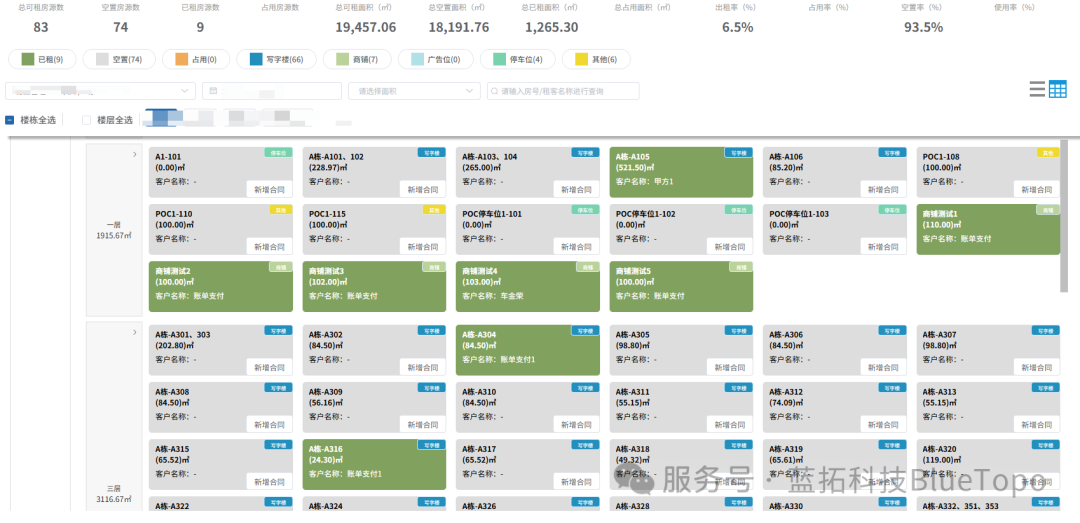Select 写字楼(66) filter chip
This screenshot has height=523, width=1080.
(276, 60)
